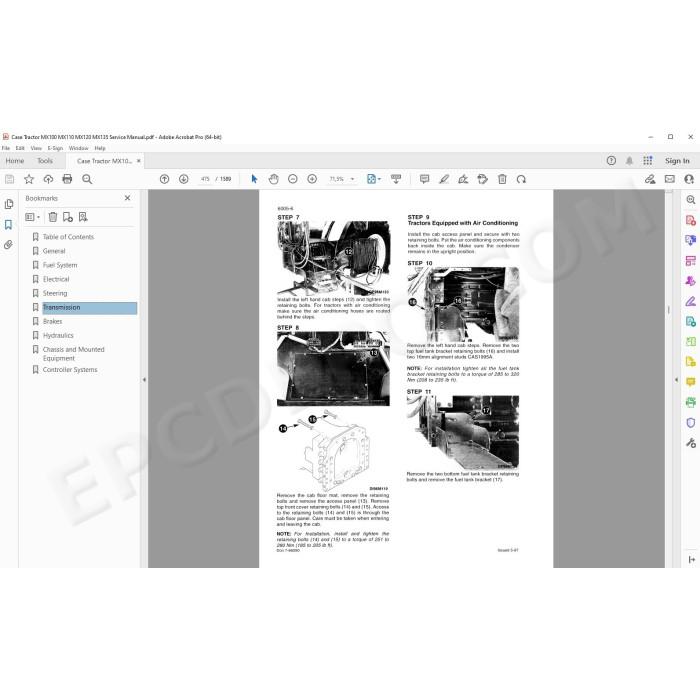Zoom out with minus button

coord(293,179)
